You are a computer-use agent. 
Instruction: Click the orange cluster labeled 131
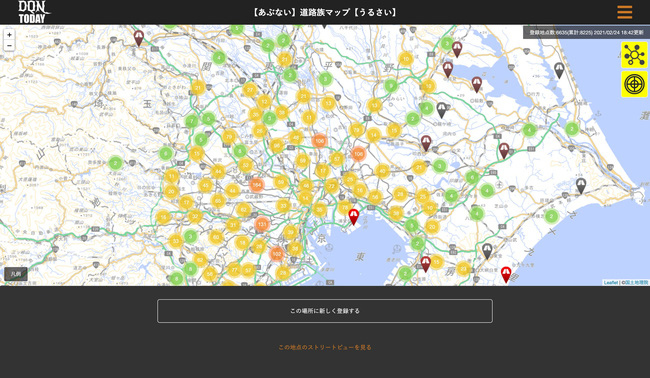262,224
